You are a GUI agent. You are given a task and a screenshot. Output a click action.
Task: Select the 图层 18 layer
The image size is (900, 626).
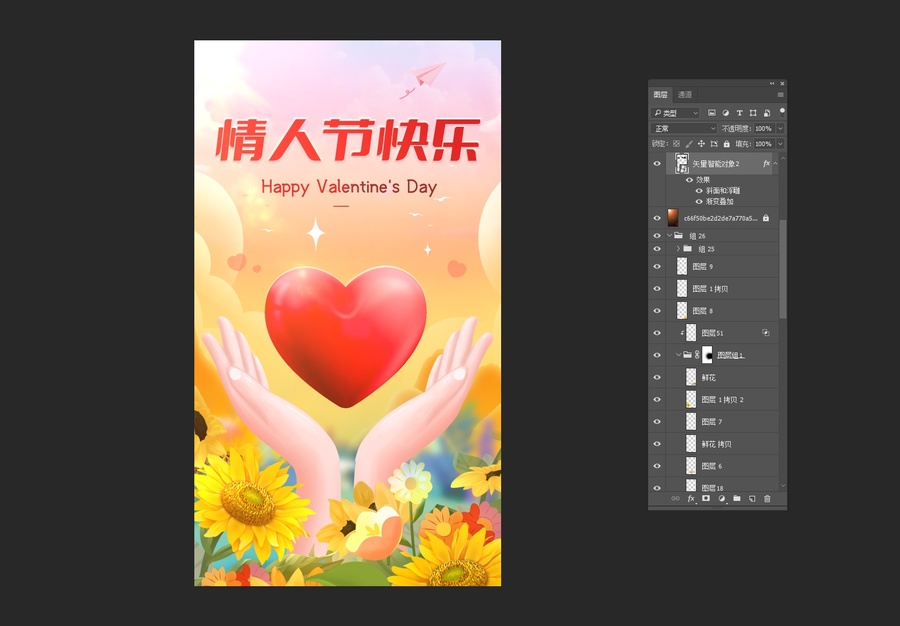click(x=722, y=485)
